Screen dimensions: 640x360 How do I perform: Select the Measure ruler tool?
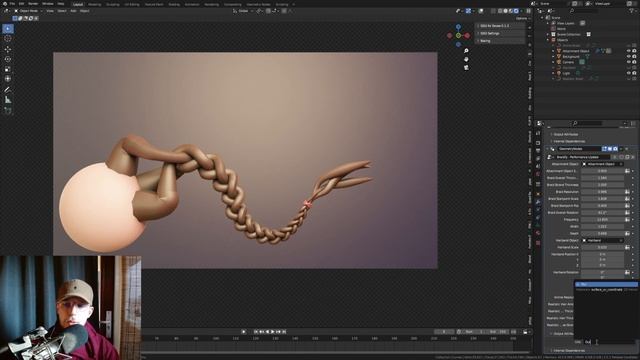point(8,100)
